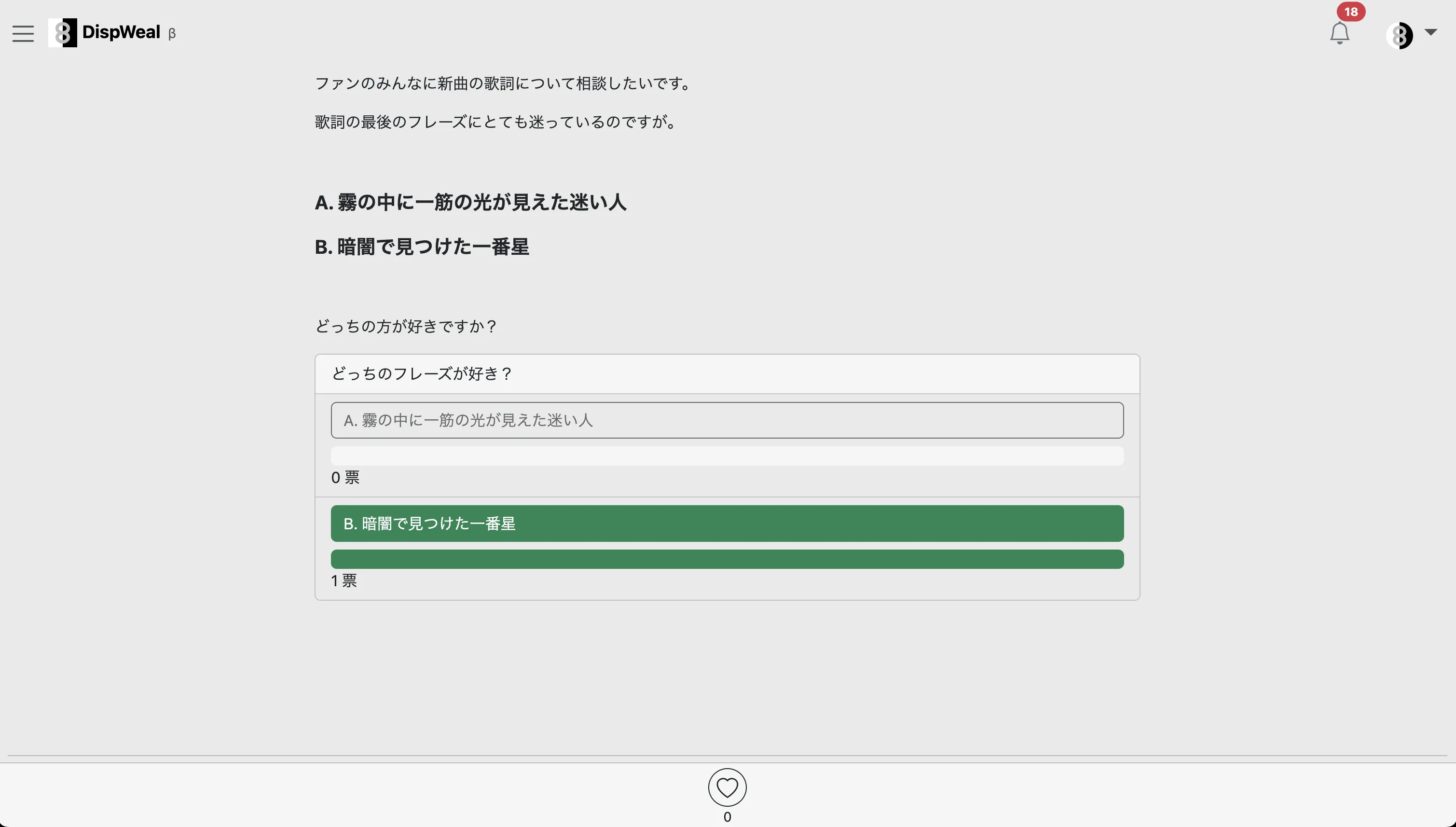Click the 1 票 vote count label
The image size is (1456, 827).
click(344, 580)
